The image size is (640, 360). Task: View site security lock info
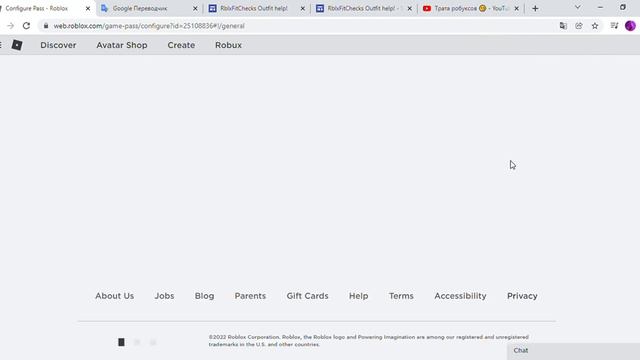(46, 26)
